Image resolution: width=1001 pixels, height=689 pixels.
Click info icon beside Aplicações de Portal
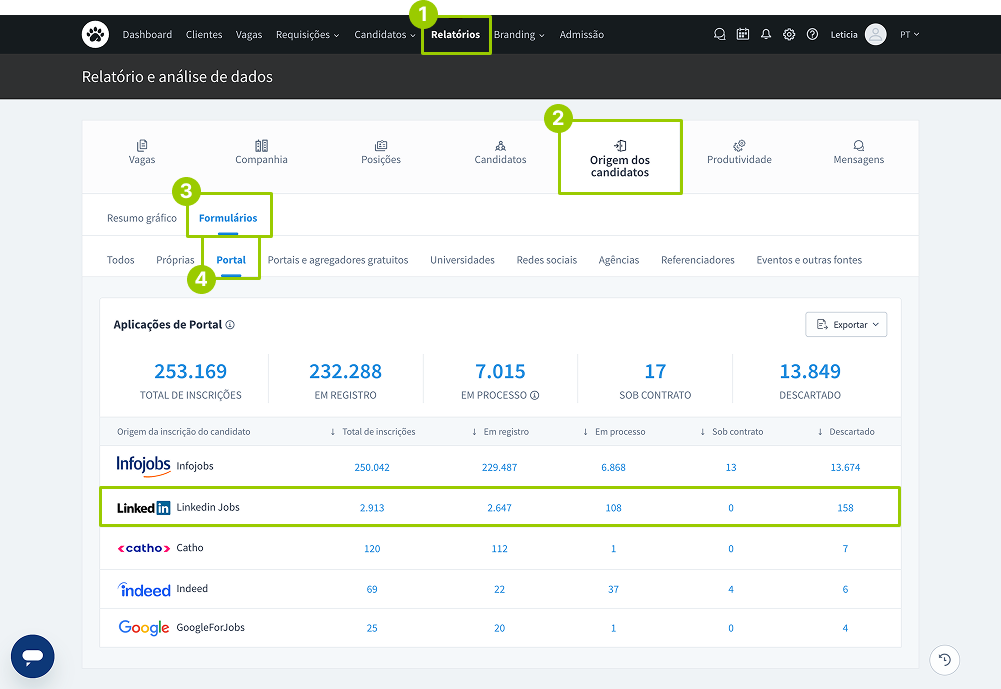tap(230, 325)
